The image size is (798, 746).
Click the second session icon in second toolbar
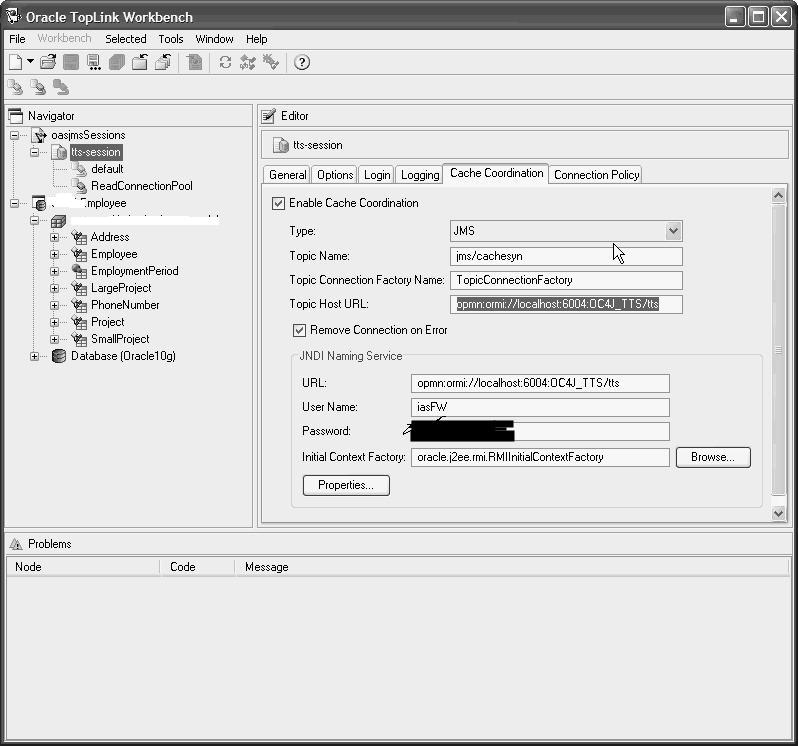[x=38, y=87]
